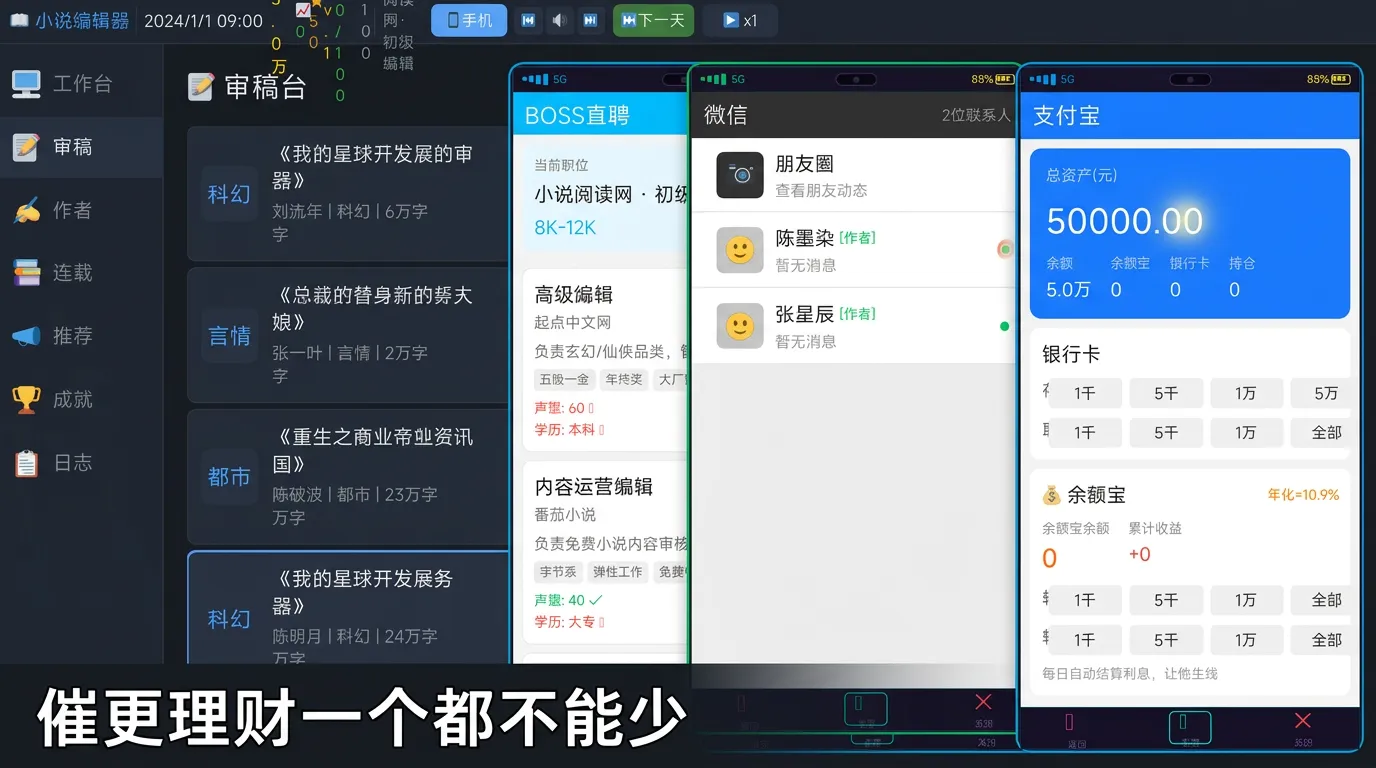The height and width of the screenshot is (768, 1376).
Task: Click the 都市 genre badge
Action: click(x=229, y=477)
